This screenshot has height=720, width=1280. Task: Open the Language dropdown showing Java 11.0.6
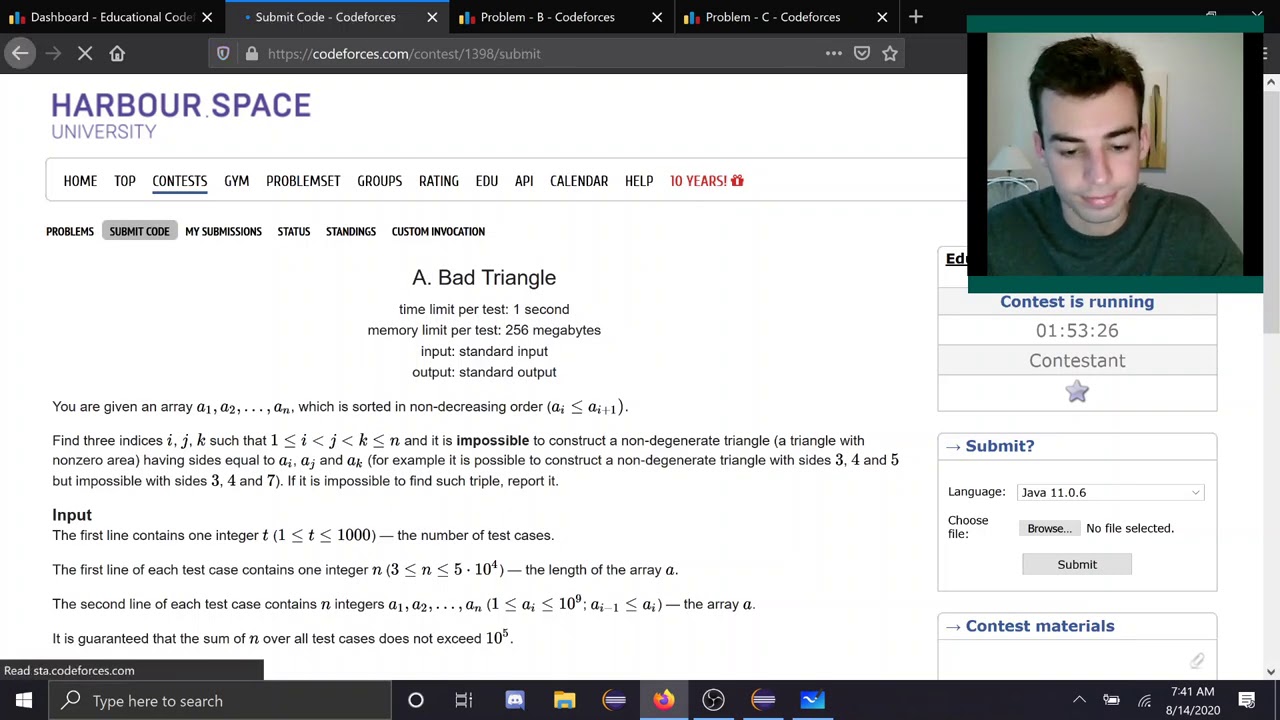coord(1110,492)
